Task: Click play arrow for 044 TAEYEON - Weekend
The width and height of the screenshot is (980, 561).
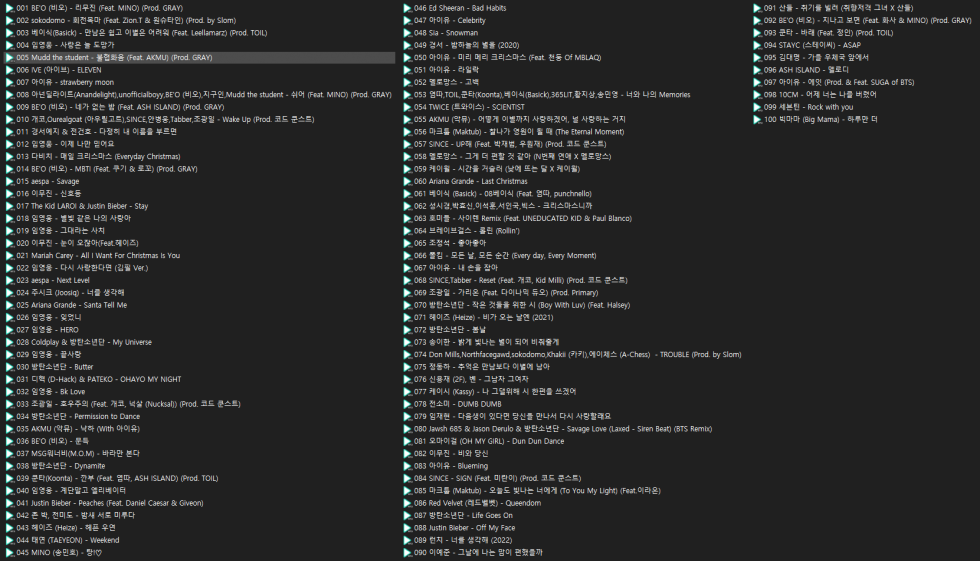Action: 9,540
